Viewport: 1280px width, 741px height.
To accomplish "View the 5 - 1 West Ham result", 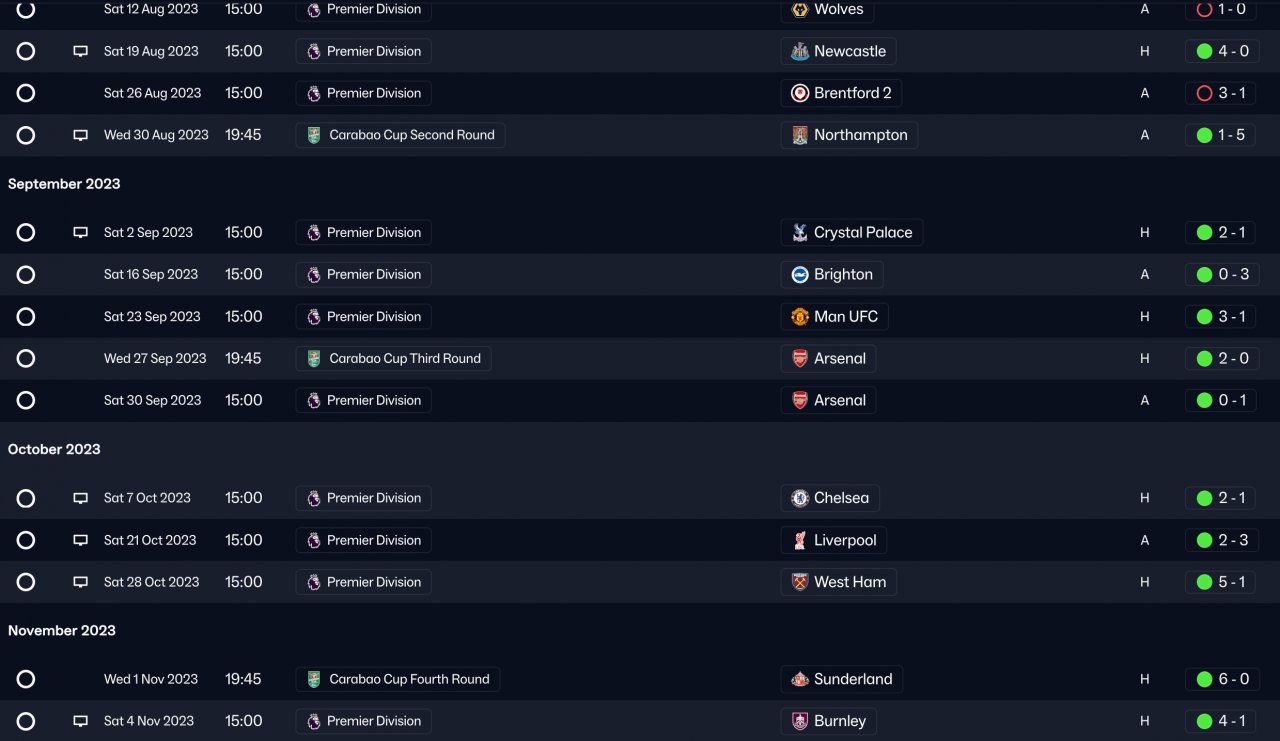I will coord(1232,582).
